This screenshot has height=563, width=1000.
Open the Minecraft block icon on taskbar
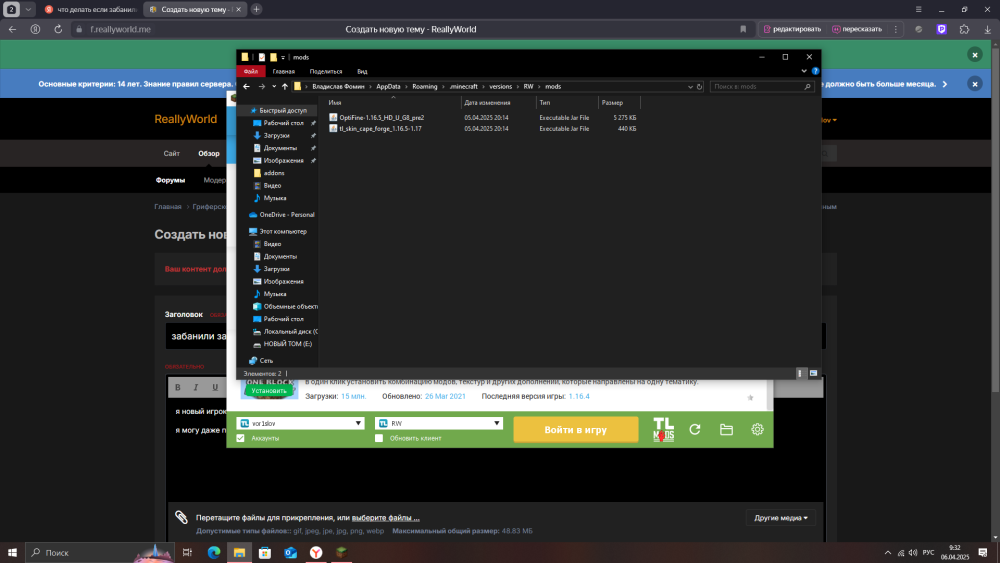pos(341,553)
